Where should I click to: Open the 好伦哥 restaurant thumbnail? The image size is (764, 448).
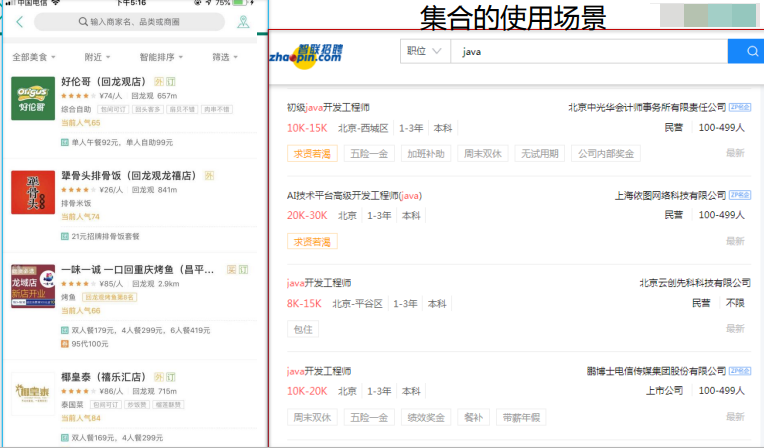click(x=33, y=98)
